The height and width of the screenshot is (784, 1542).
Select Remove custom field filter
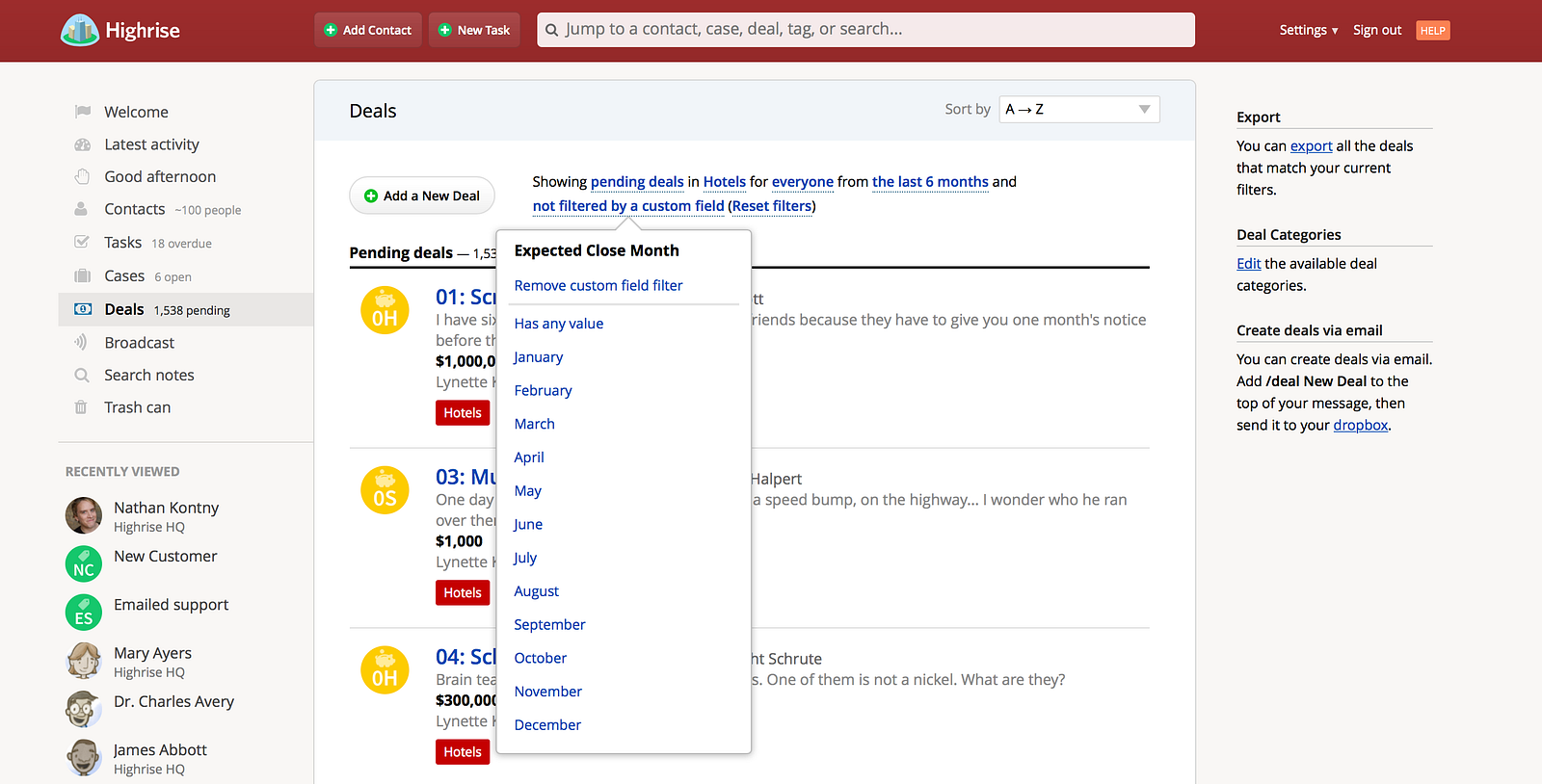[x=598, y=285]
